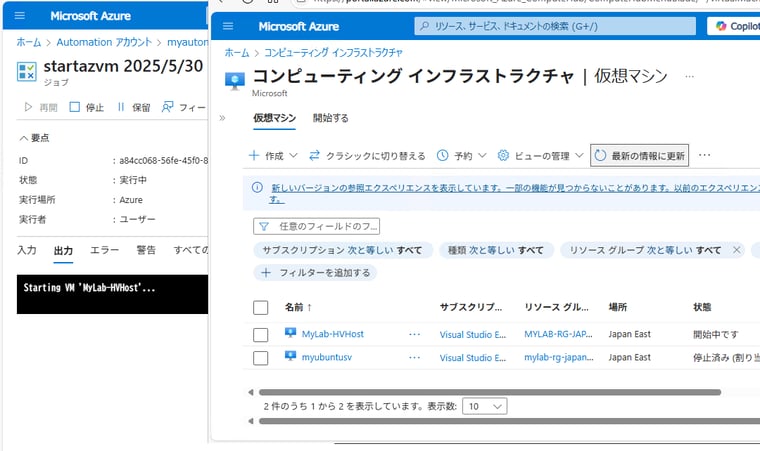Image resolution: width=760 pixels, height=451 pixels.
Task: Open toolbar overflow ellipsis menu
Action: point(704,155)
